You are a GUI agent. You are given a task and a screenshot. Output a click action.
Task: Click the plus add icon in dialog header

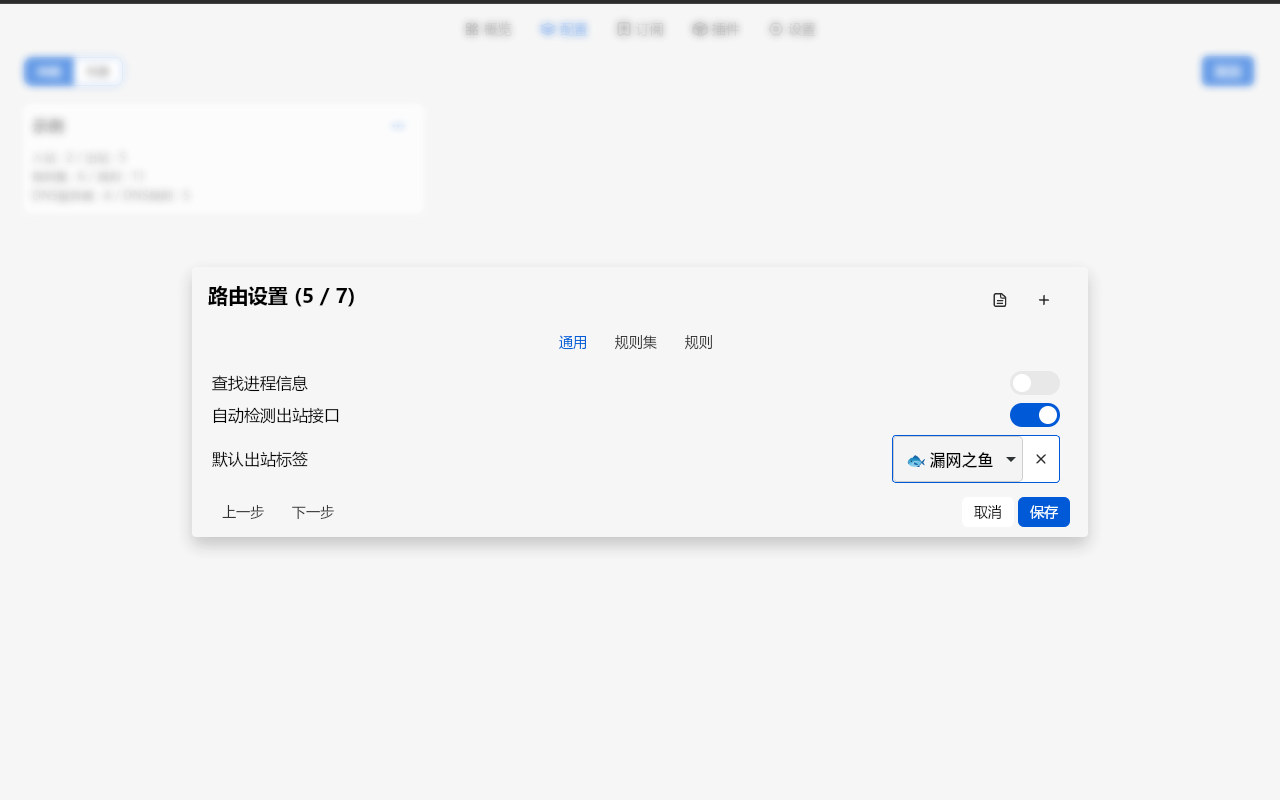click(x=1044, y=300)
